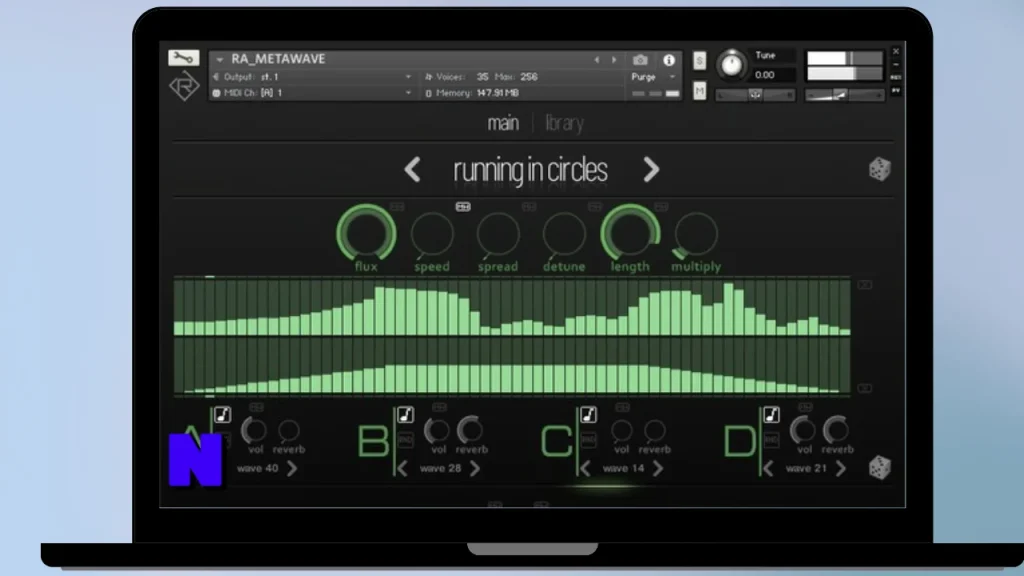Click the flux knob
The height and width of the screenshot is (576, 1024).
366,233
